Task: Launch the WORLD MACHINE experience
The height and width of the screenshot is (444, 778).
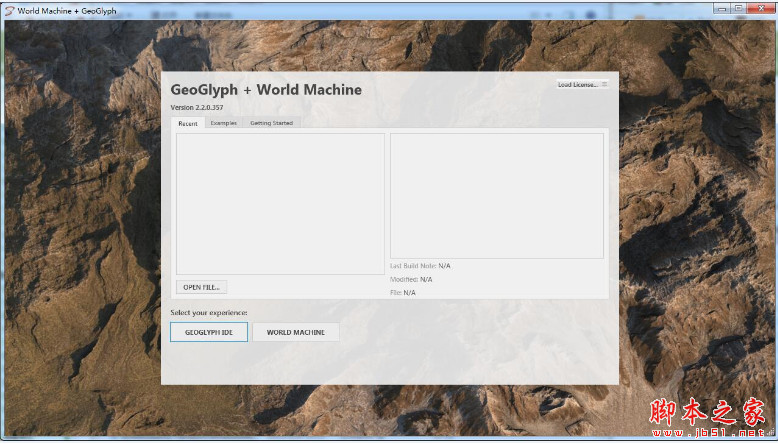Action: (296, 332)
